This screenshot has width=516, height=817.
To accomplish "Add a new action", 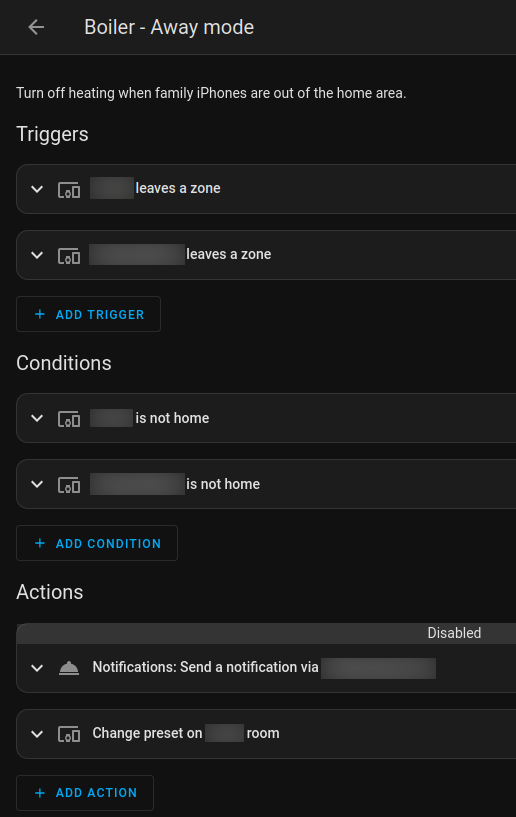I will click(85, 793).
